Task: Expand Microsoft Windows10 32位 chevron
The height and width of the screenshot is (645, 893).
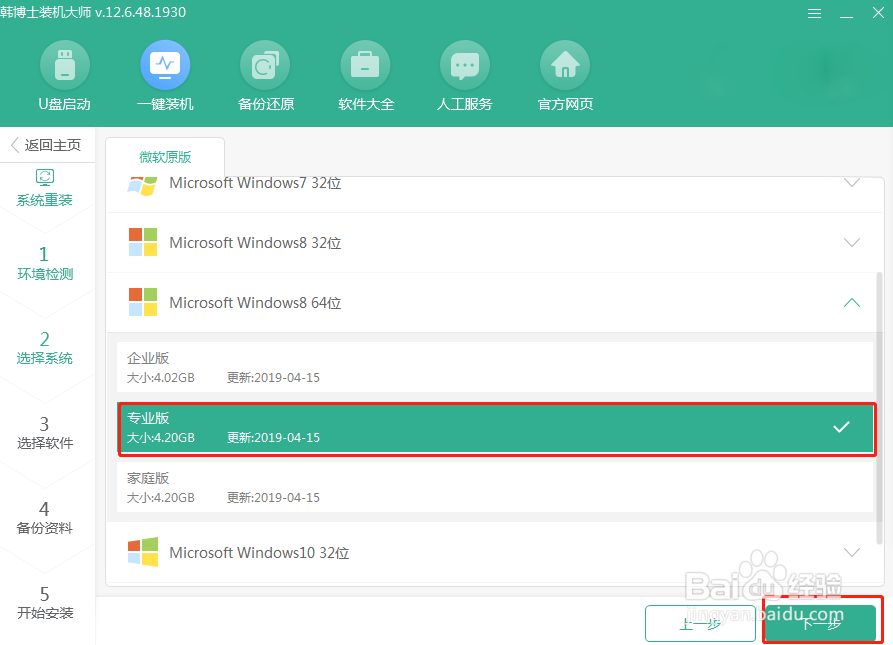Action: (851, 552)
